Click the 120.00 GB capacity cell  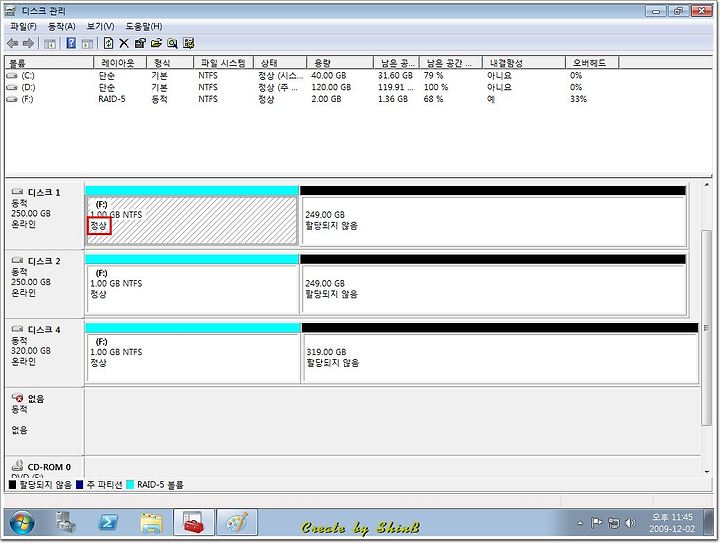331,87
